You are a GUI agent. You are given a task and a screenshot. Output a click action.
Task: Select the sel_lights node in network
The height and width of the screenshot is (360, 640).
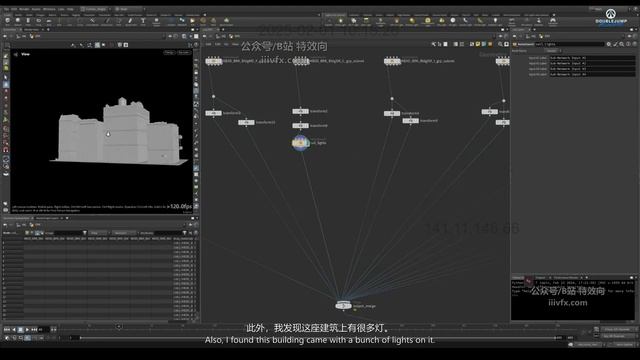(301, 143)
